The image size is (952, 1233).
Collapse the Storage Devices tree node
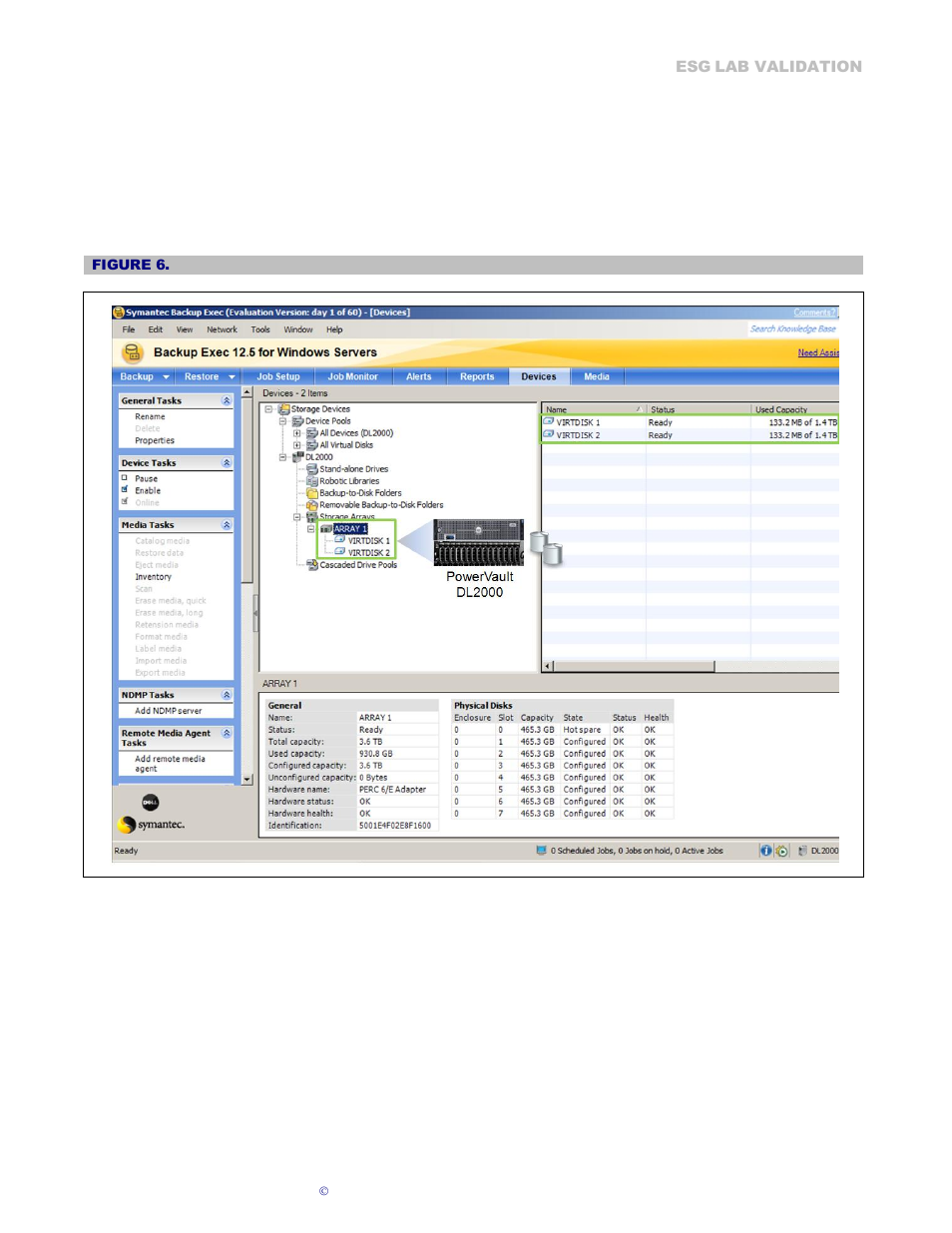coord(268,409)
